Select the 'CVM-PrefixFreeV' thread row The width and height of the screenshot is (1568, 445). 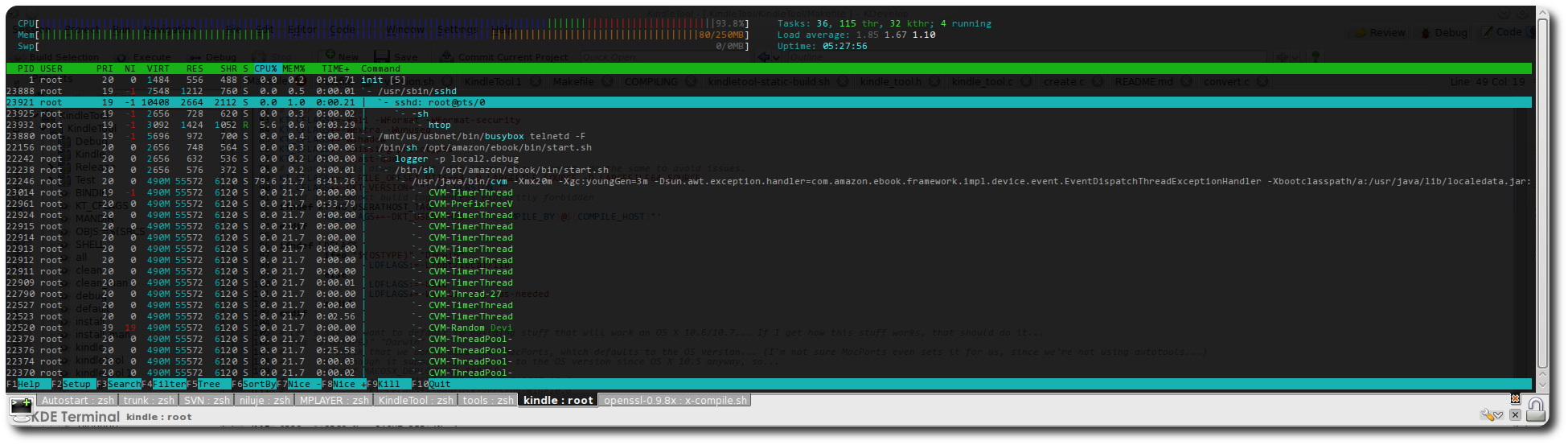[x=769, y=204]
